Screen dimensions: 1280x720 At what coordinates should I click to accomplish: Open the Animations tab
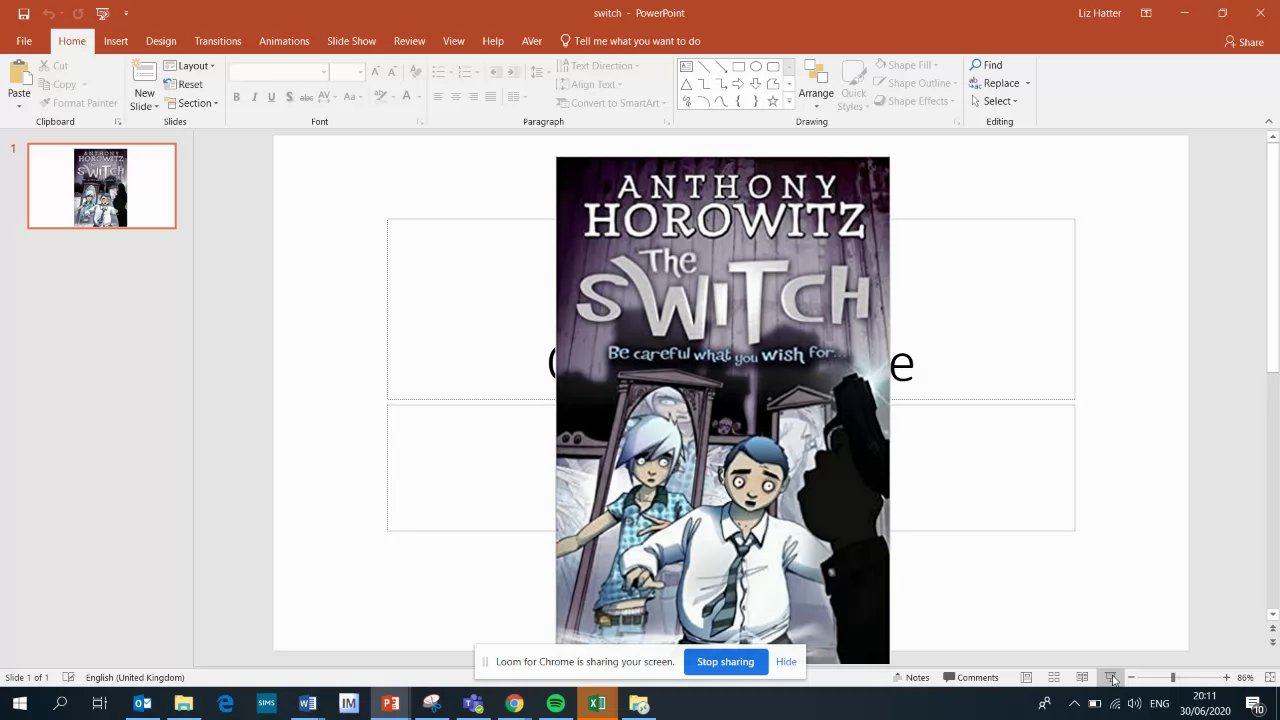pyautogui.click(x=284, y=41)
